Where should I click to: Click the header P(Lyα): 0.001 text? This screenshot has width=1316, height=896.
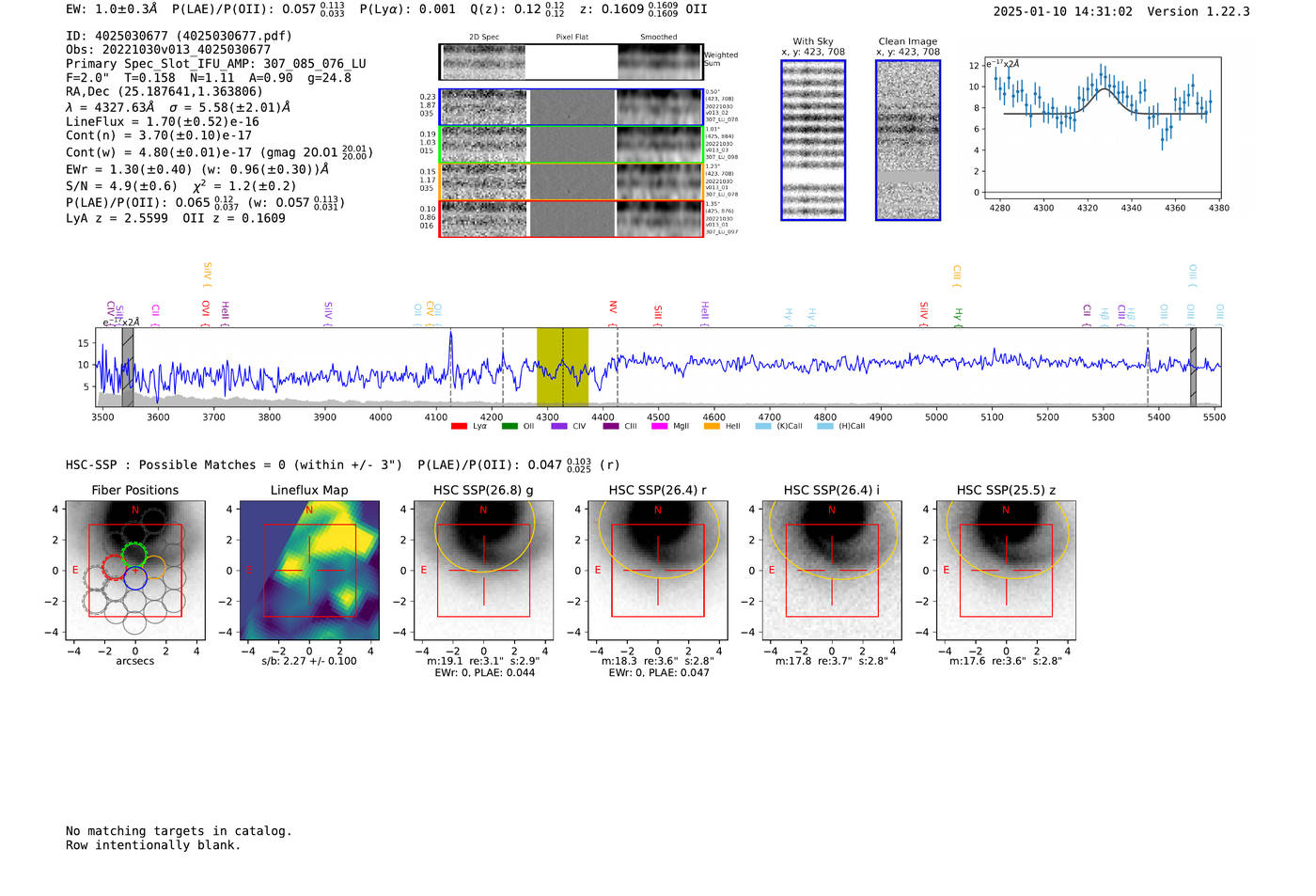408,8
